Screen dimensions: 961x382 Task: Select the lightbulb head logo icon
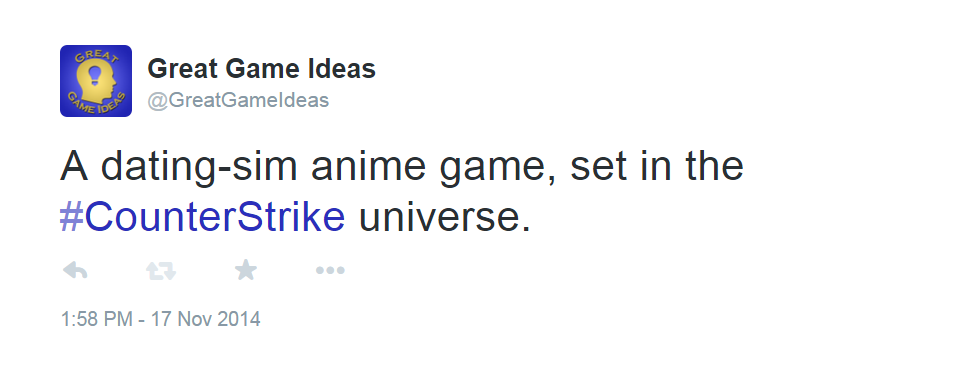pyautogui.click(x=96, y=81)
